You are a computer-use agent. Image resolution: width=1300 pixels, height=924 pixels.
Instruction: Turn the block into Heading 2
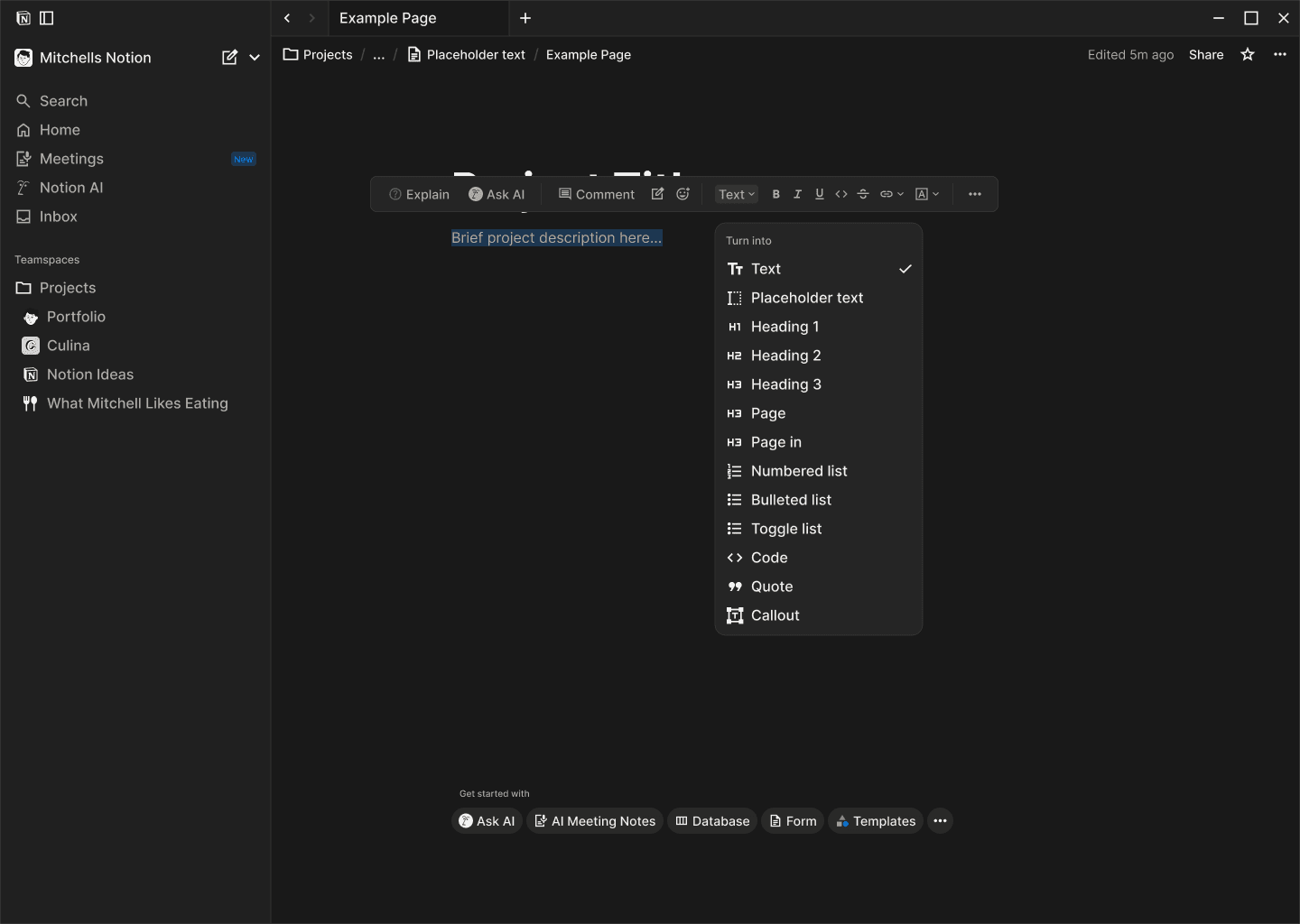tap(785, 356)
